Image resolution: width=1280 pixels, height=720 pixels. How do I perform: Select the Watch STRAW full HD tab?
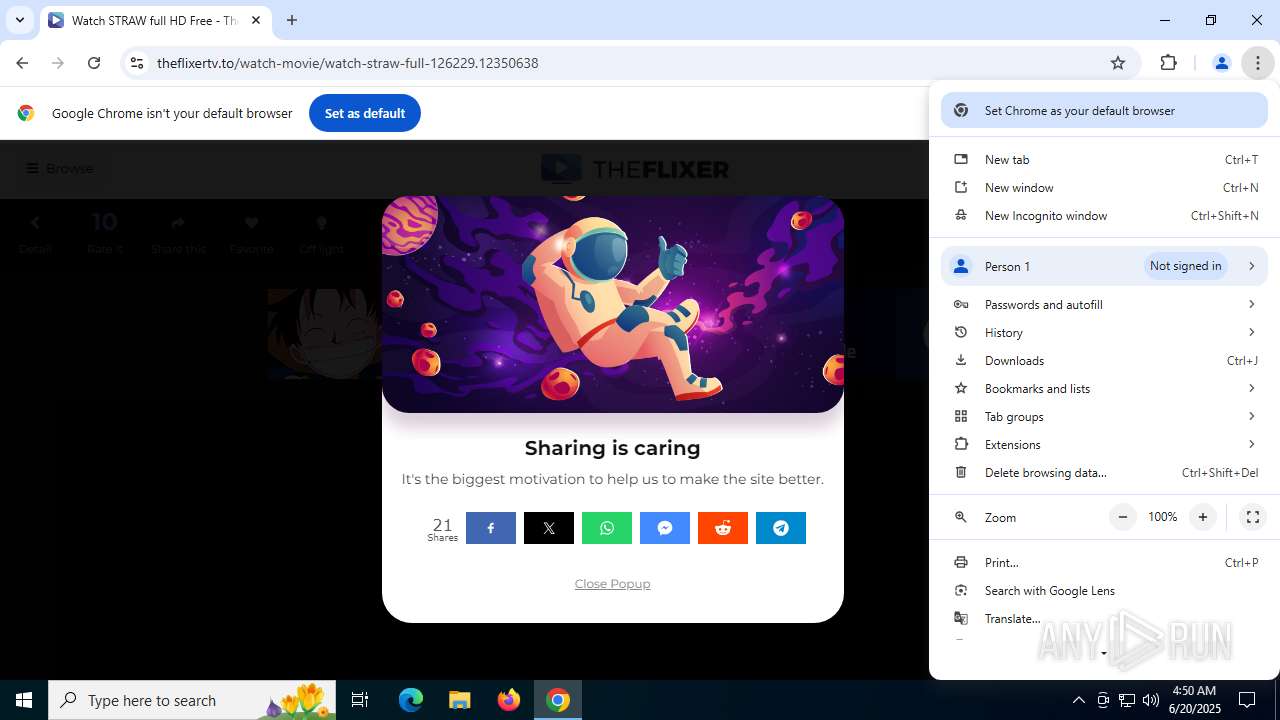[x=155, y=20]
